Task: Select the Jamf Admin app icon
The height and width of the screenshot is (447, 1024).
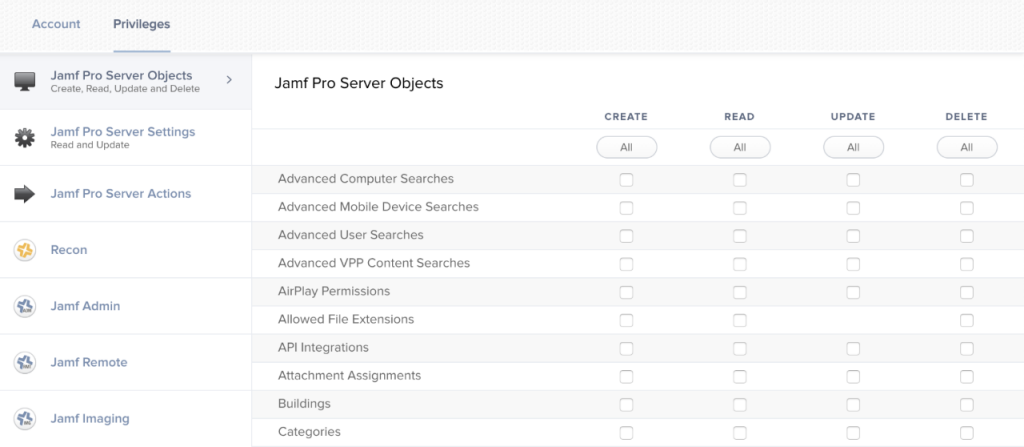Action: coord(25,306)
